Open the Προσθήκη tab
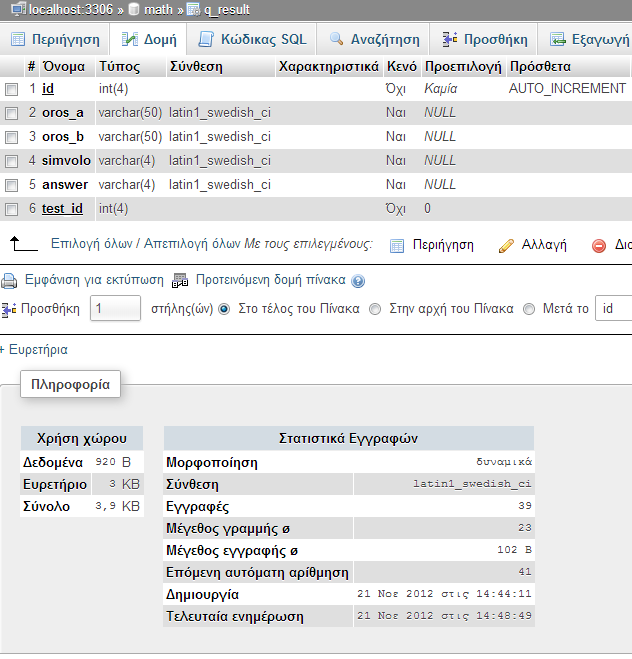The width and height of the screenshot is (632, 659). point(485,39)
